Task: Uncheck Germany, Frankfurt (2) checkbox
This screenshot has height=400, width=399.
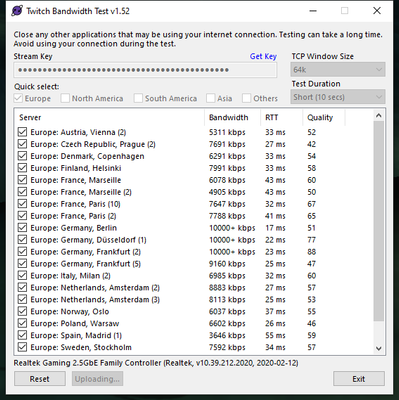Action: tap(22, 252)
